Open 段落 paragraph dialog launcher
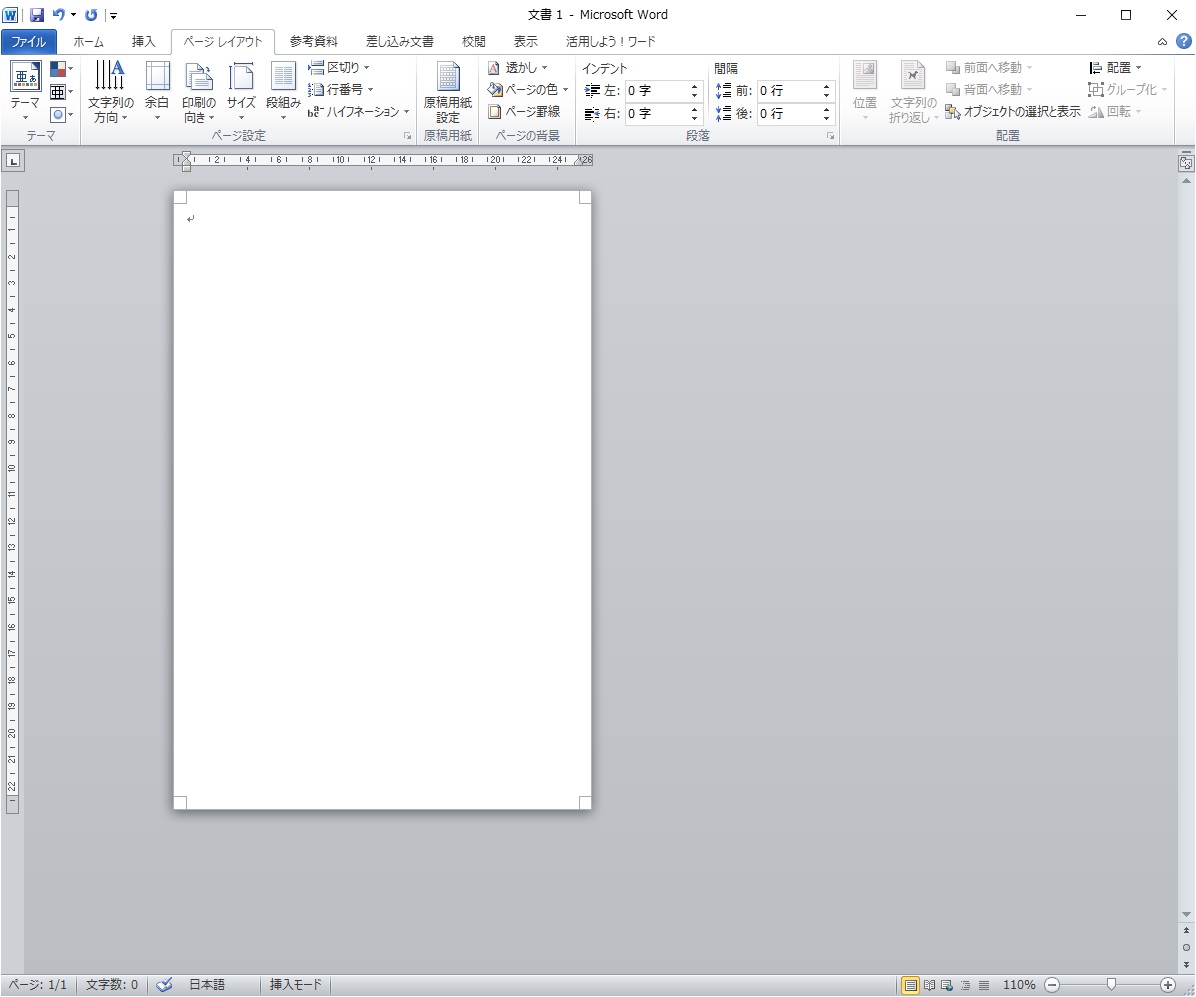 830,136
